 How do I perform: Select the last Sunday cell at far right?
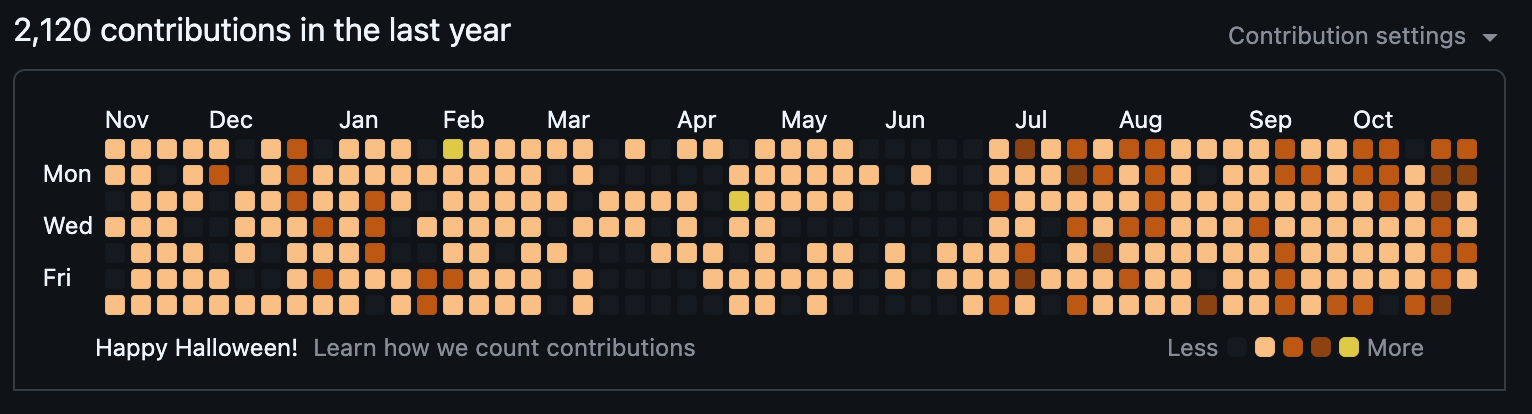(x=1467, y=149)
